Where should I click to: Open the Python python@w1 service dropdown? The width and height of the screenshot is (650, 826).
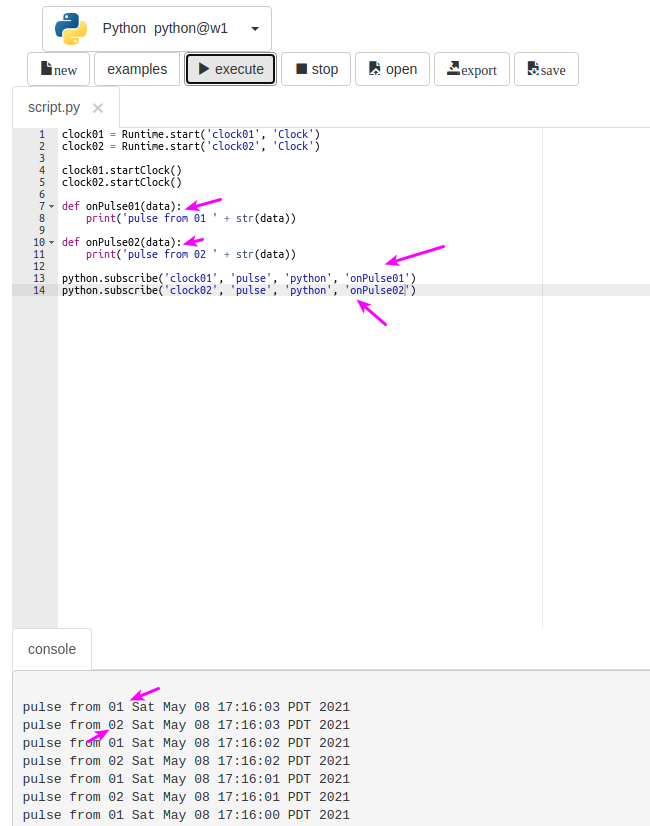click(x=157, y=28)
